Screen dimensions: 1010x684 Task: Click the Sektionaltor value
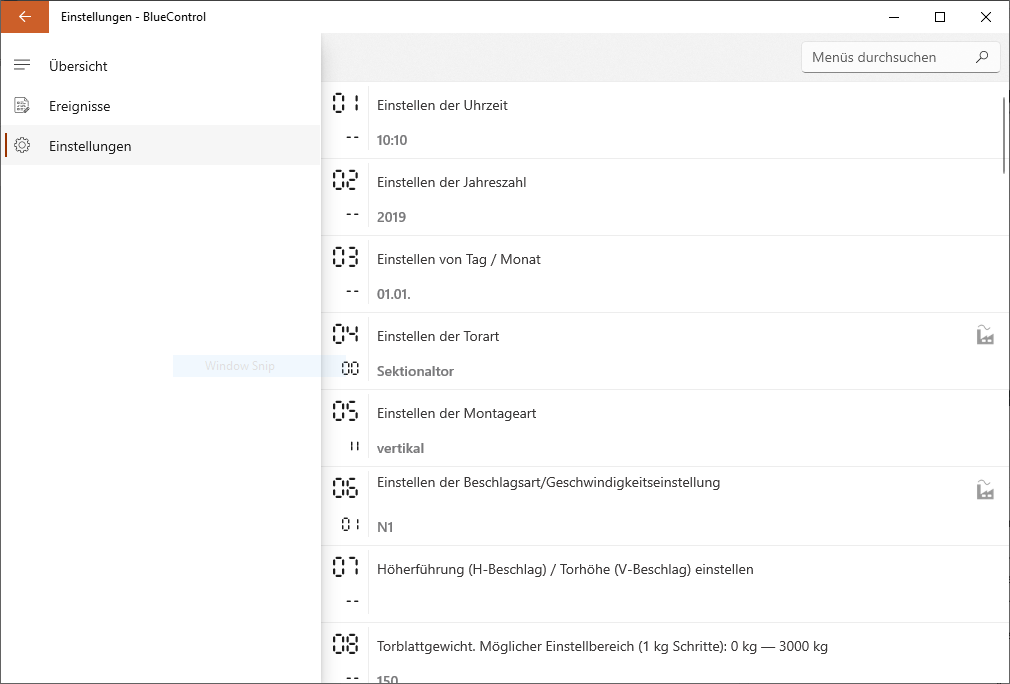[415, 371]
